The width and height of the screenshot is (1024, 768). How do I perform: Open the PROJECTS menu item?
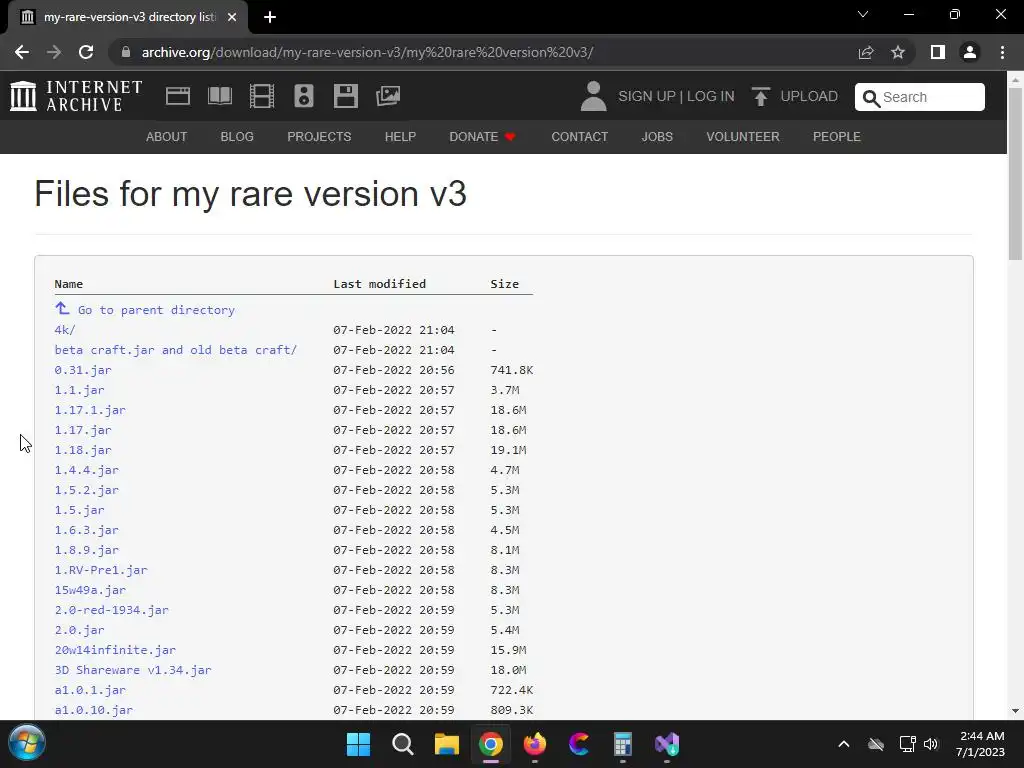[x=319, y=136]
